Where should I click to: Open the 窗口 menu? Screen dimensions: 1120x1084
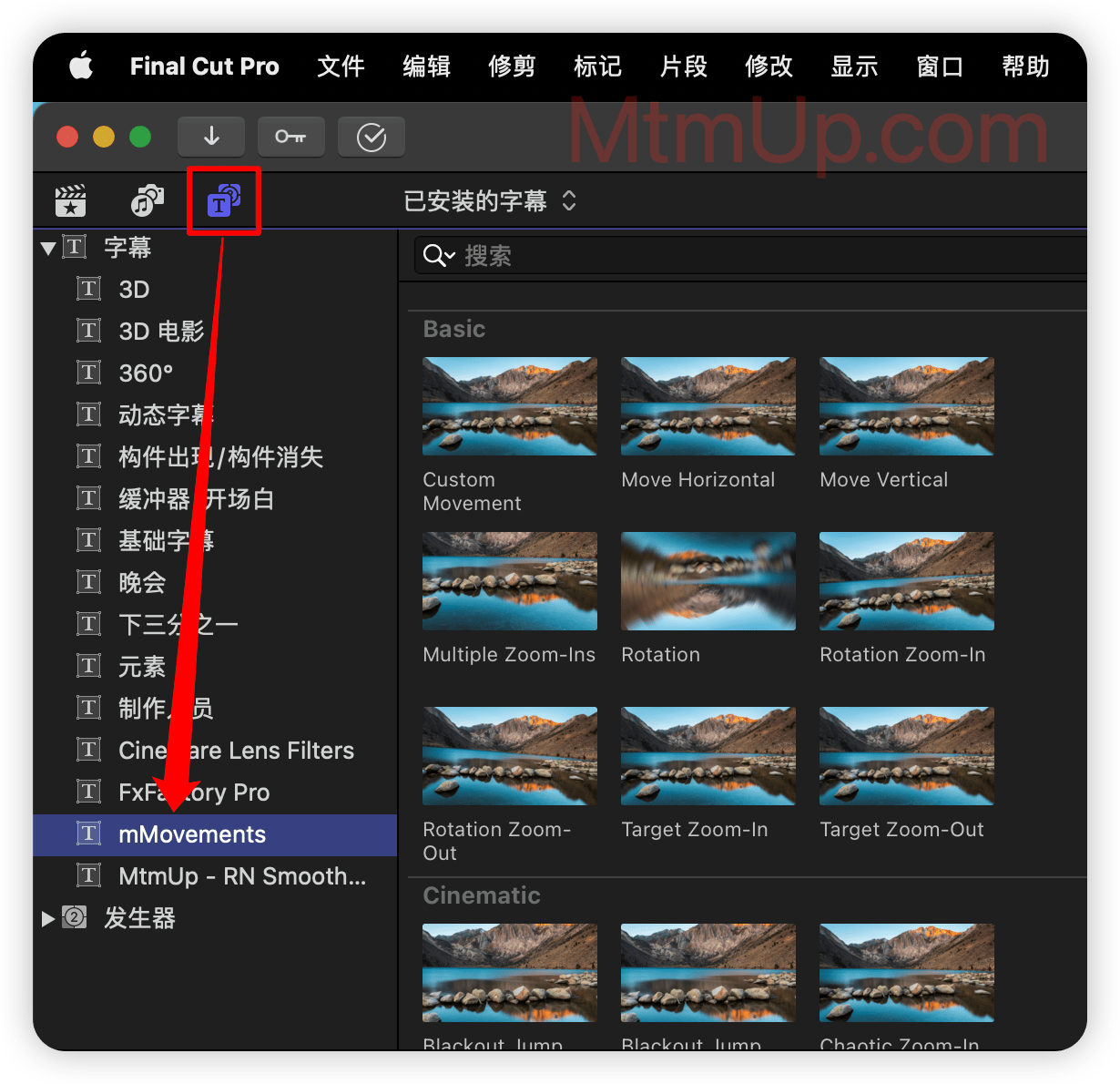940,66
